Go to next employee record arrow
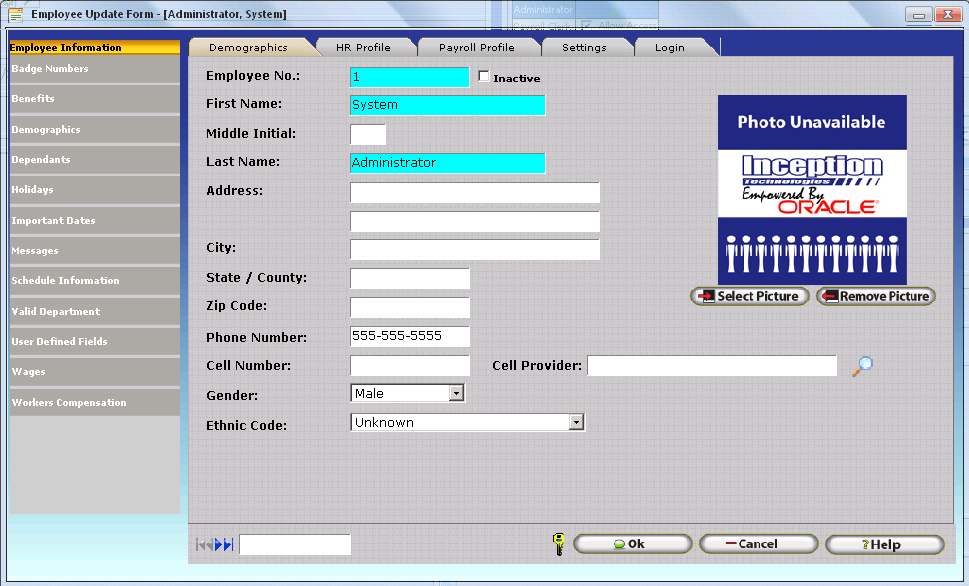Image resolution: width=969 pixels, height=586 pixels. tap(219, 544)
